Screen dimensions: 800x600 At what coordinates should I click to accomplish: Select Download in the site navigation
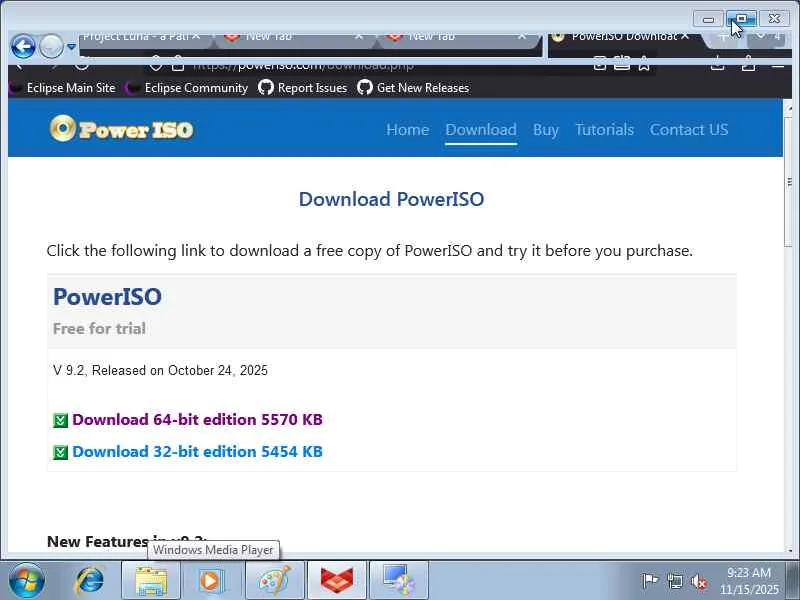[x=481, y=130]
